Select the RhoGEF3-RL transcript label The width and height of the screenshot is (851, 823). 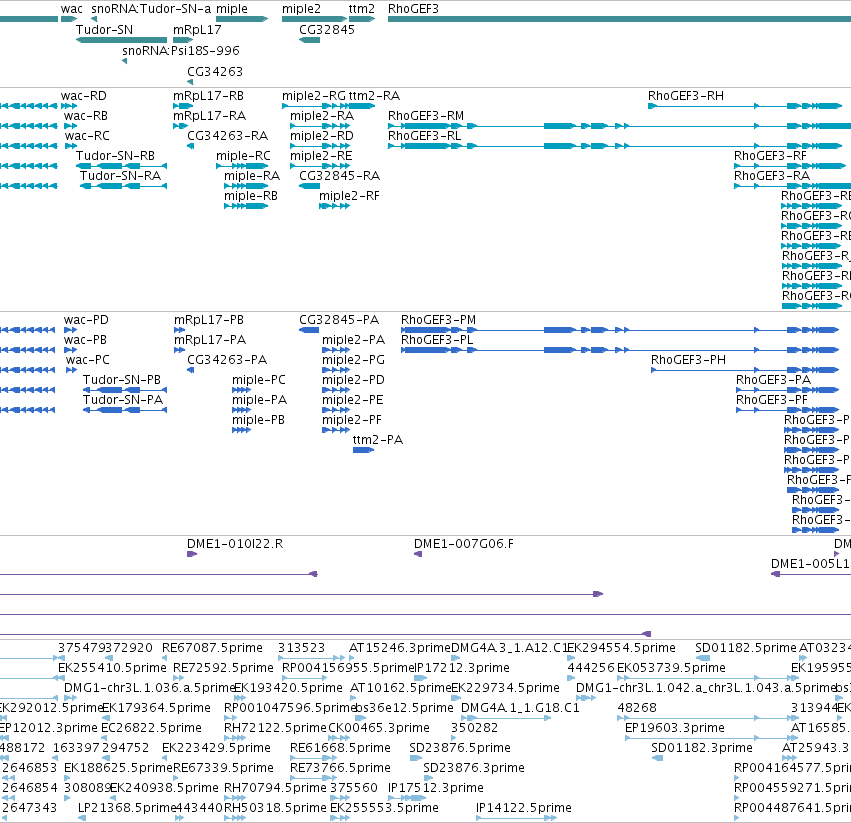coord(424,136)
